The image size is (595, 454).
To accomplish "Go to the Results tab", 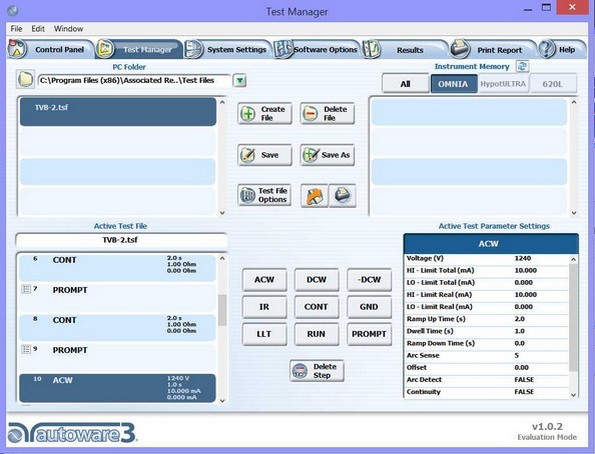I will pos(405,49).
